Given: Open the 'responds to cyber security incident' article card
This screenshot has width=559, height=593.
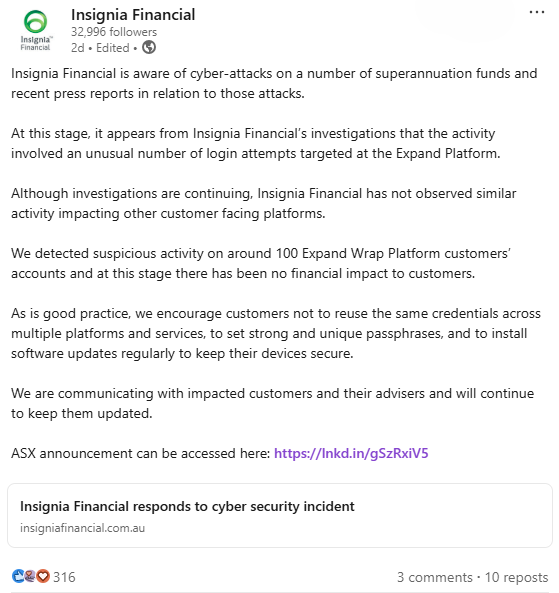Looking at the screenshot, I should pyautogui.click(x=280, y=515).
